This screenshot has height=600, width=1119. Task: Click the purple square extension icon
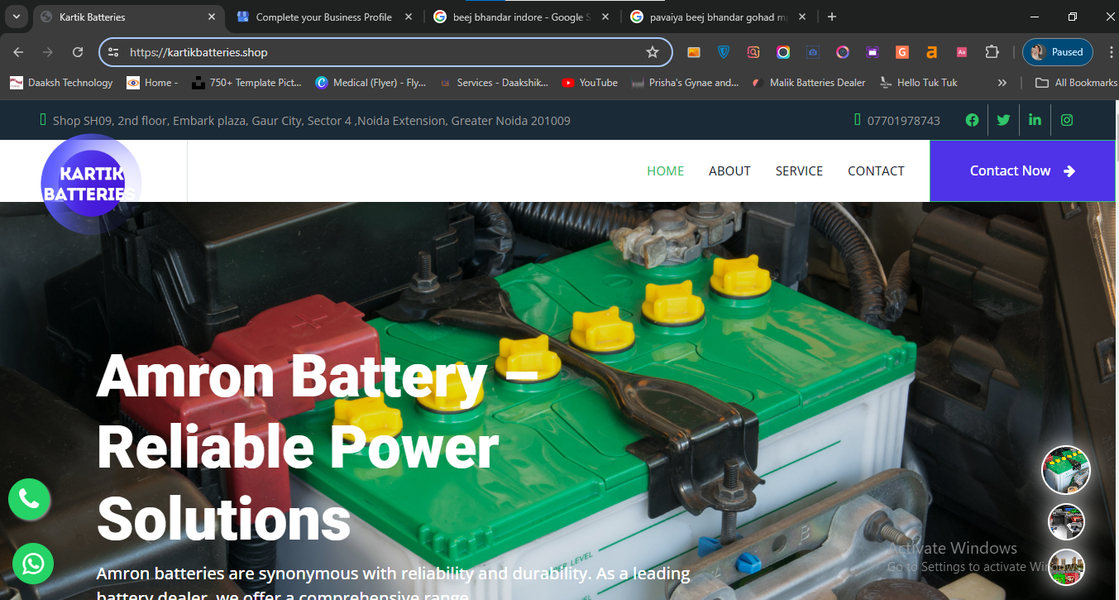coord(872,52)
